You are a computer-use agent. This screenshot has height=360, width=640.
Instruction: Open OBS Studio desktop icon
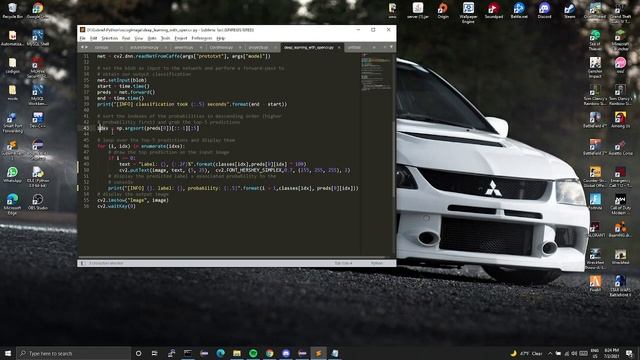(38, 202)
